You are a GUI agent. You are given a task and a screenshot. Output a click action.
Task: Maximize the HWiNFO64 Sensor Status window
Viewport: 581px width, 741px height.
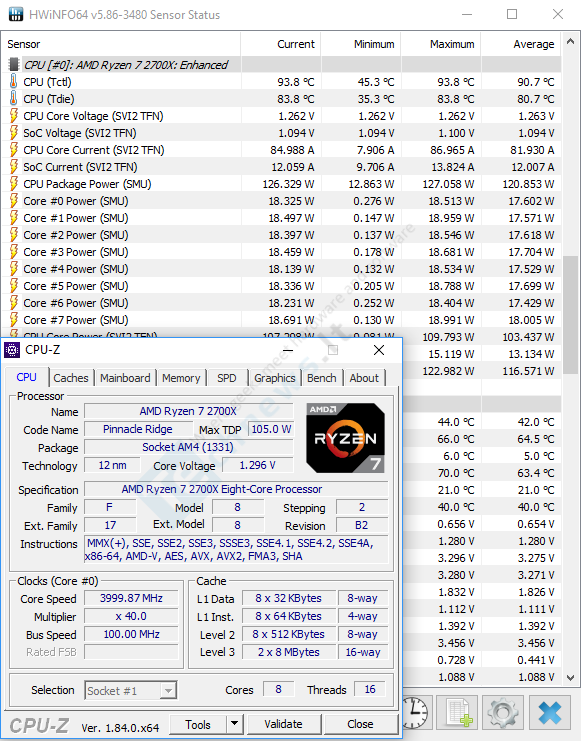[512, 15]
